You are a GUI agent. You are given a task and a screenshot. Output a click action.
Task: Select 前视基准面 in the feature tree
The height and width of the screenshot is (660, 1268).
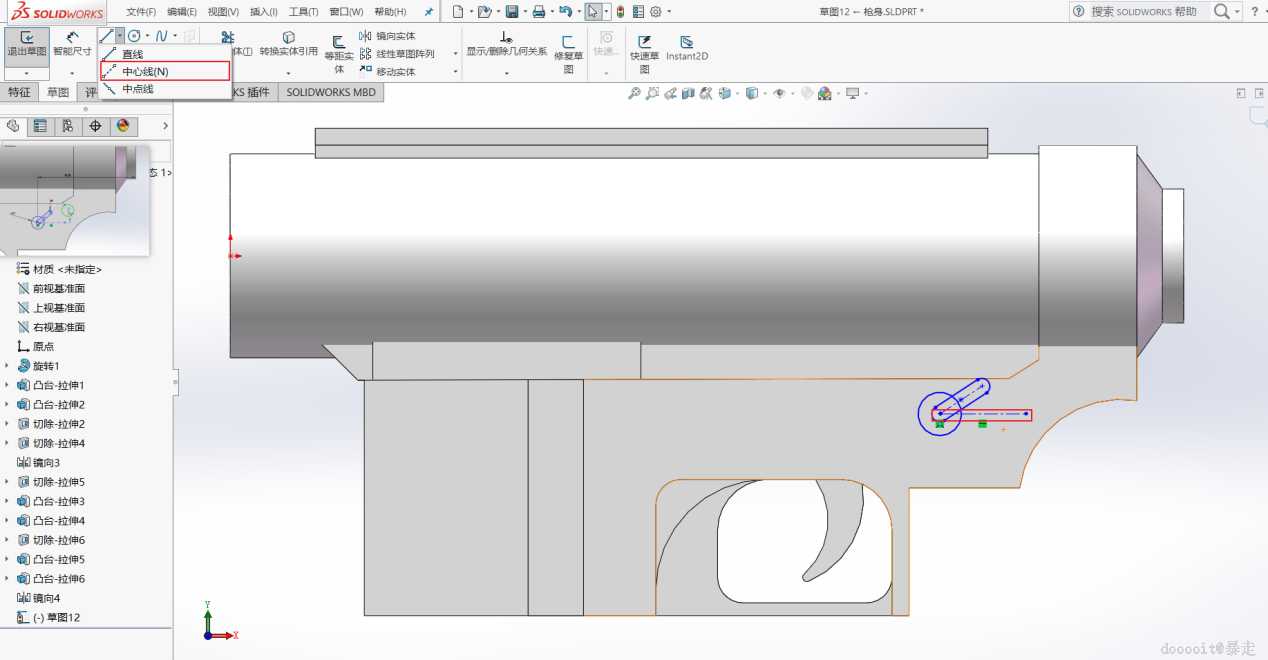(59, 289)
